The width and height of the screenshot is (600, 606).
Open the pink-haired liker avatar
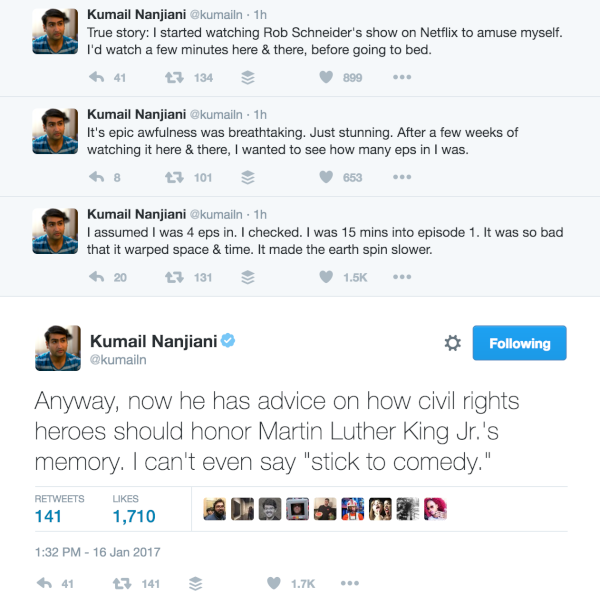click(x=435, y=509)
